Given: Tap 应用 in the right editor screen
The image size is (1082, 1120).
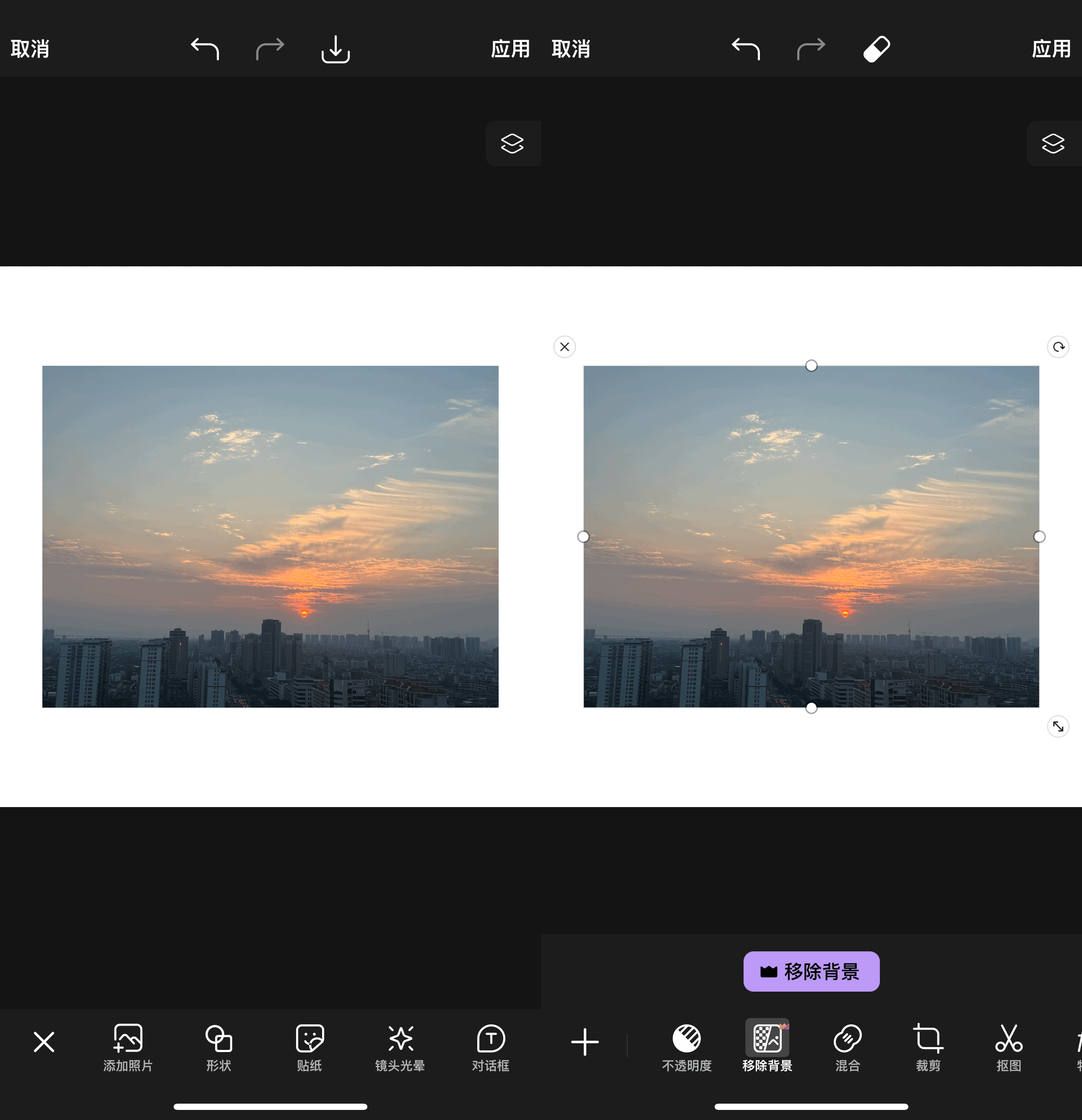Looking at the screenshot, I should (1051, 49).
